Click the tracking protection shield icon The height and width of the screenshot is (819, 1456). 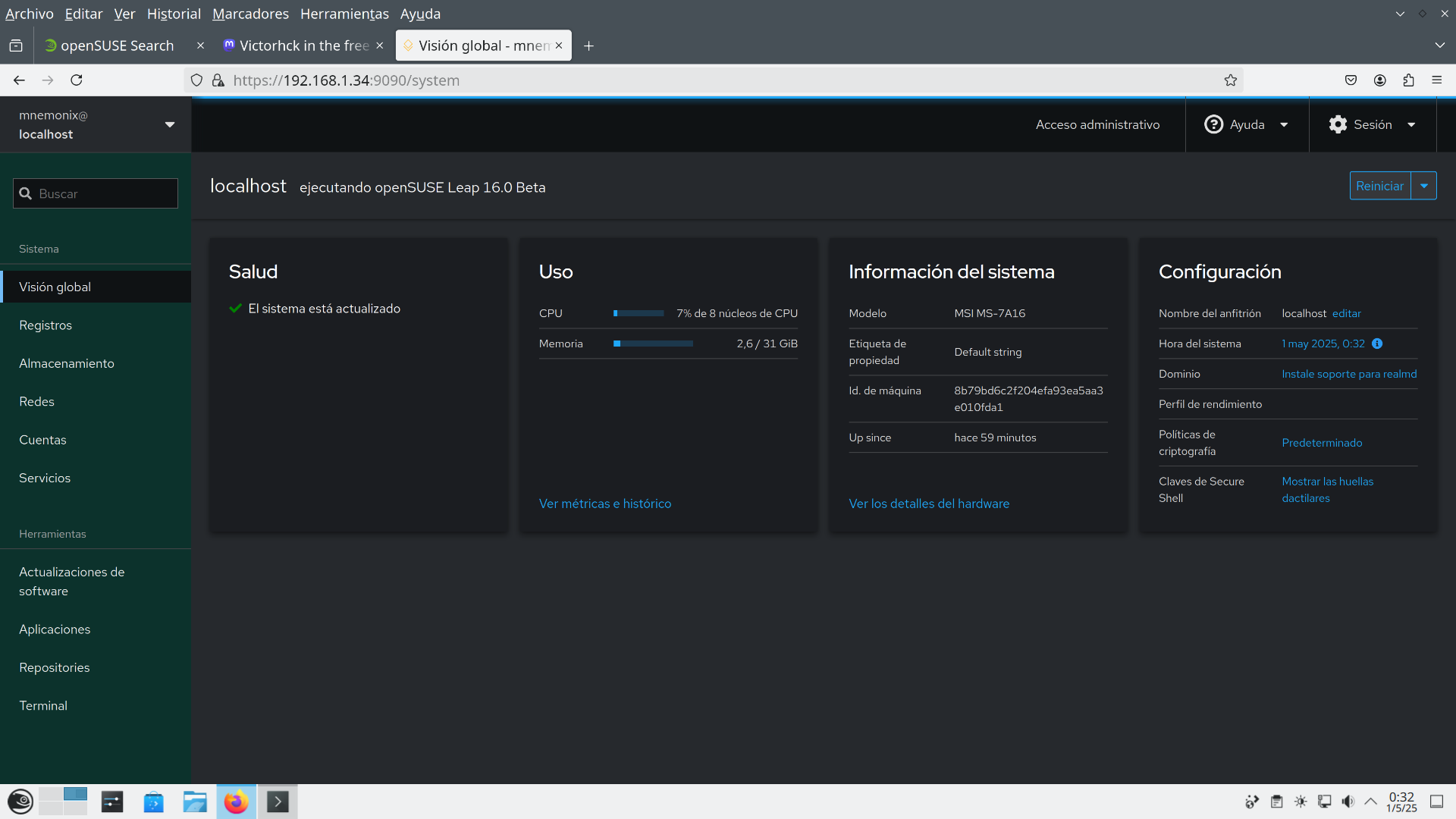(x=196, y=80)
